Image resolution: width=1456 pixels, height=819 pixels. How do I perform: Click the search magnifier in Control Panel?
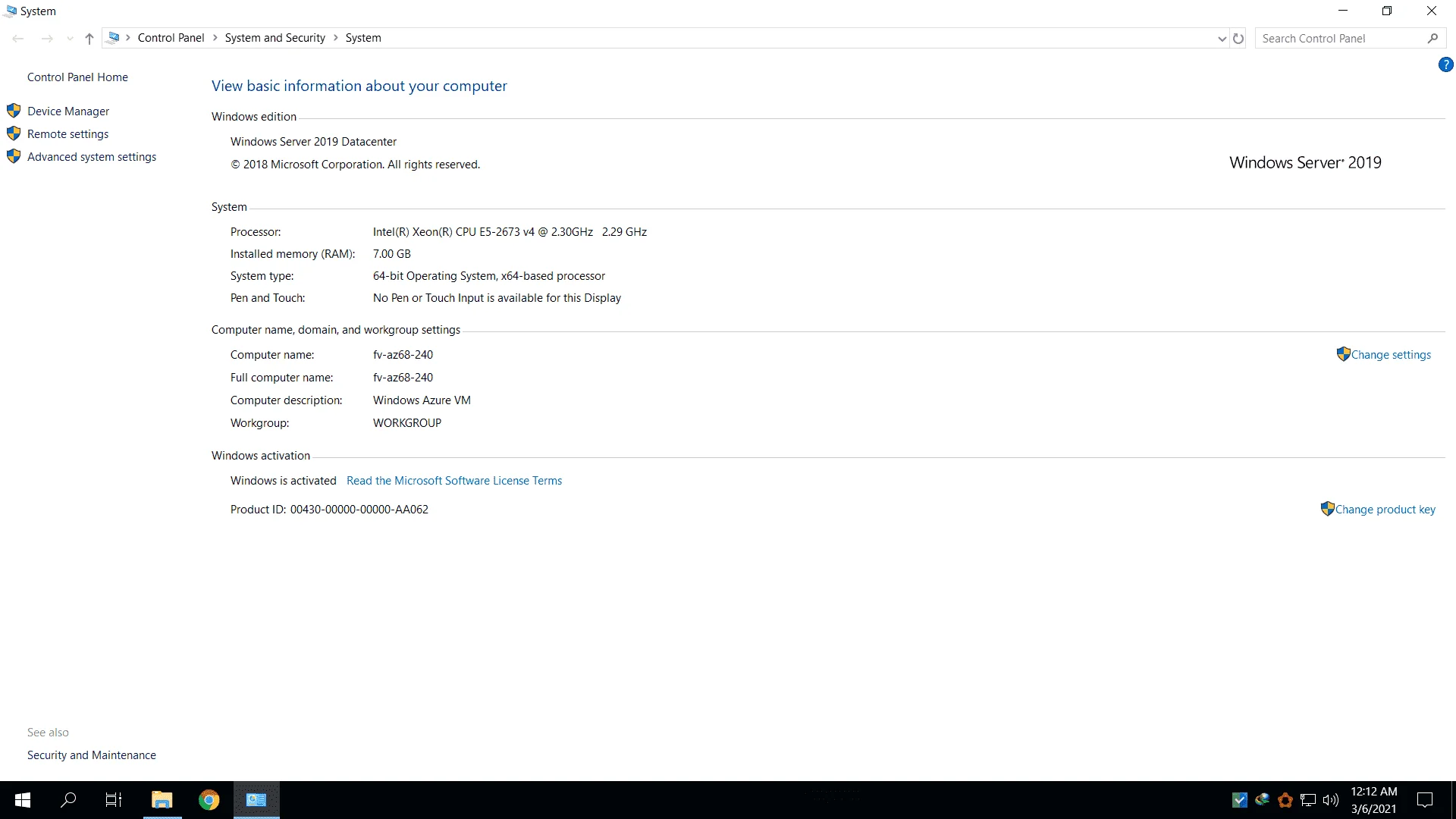tap(1432, 39)
